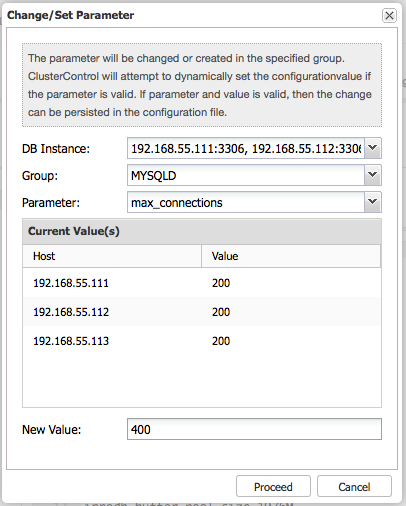Click value 200 for host 192.168.55.111
406x506 pixels.
[x=221, y=283]
